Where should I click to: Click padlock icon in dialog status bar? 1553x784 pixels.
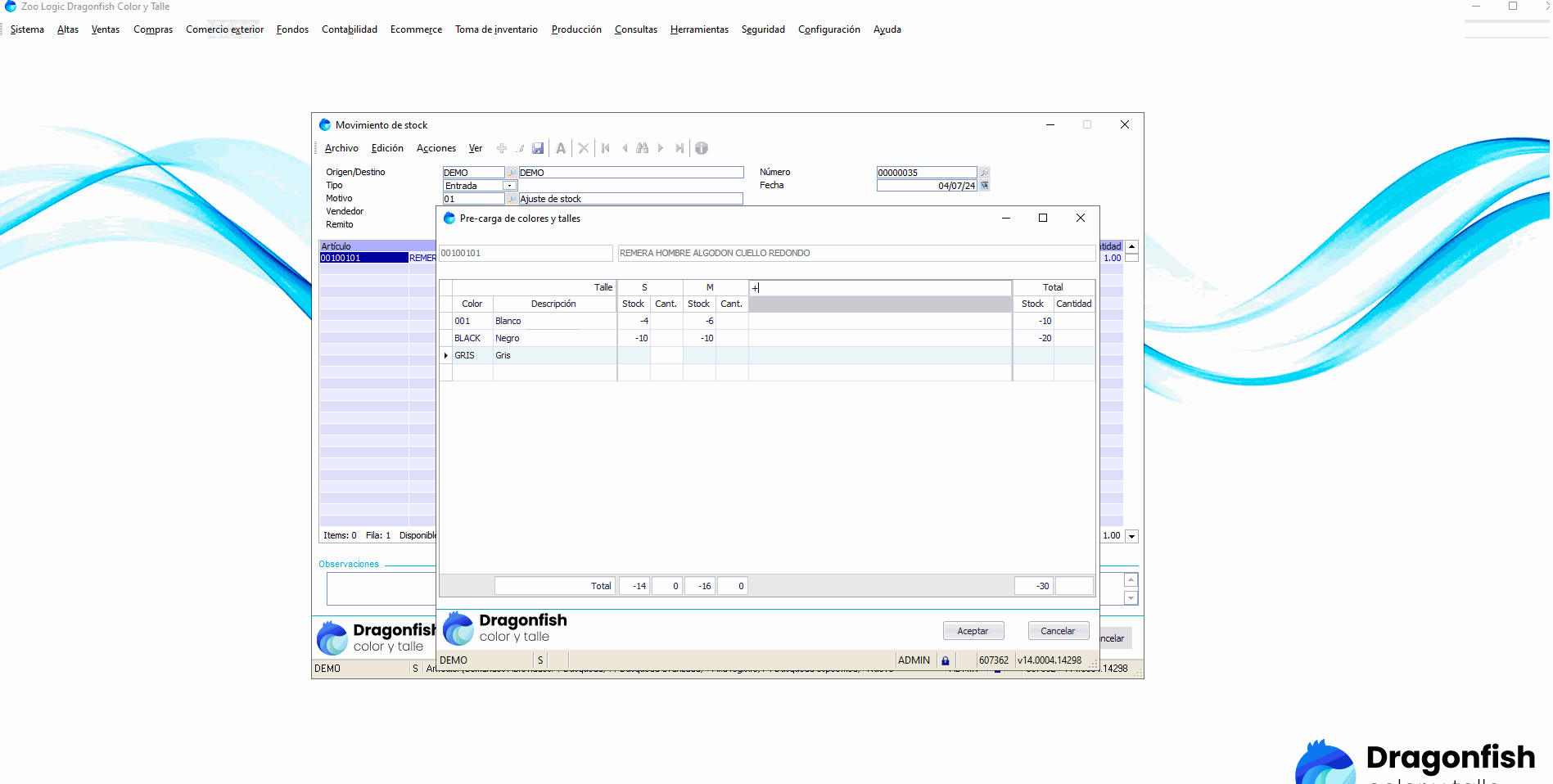click(946, 660)
